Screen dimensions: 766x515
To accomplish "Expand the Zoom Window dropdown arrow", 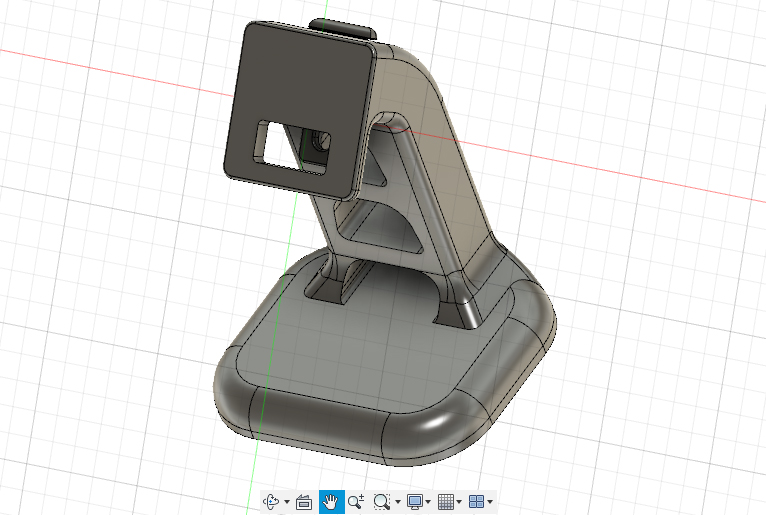I will click(x=398, y=502).
